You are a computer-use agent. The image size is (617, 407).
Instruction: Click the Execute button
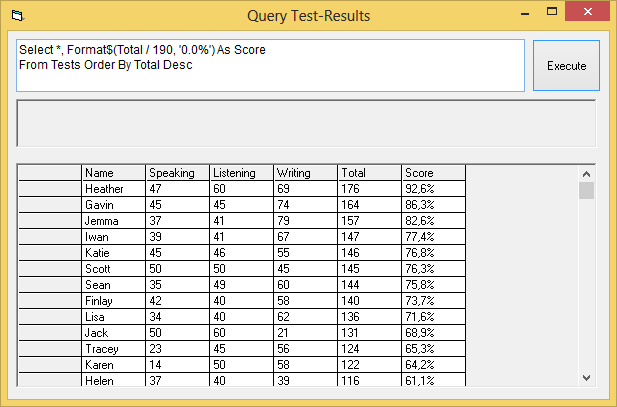pyautogui.click(x=566, y=66)
